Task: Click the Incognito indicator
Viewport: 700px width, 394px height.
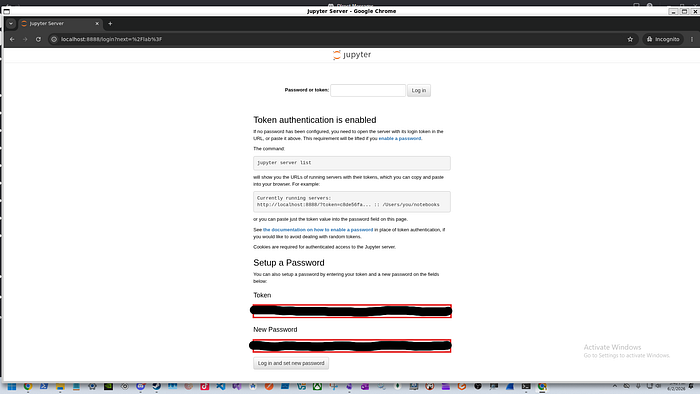Action: 663,39
